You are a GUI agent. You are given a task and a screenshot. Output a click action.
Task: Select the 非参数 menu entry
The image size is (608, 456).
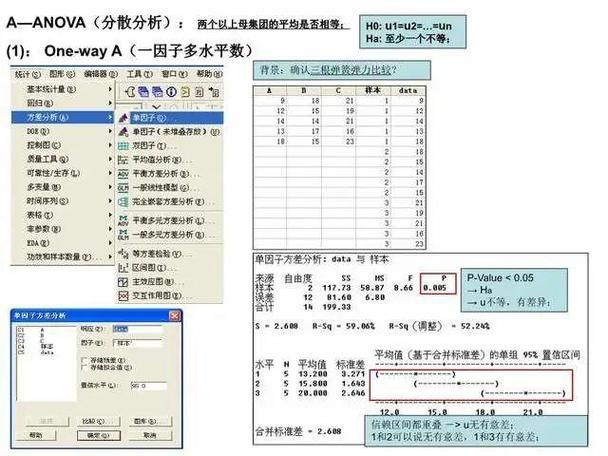tap(62, 229)
